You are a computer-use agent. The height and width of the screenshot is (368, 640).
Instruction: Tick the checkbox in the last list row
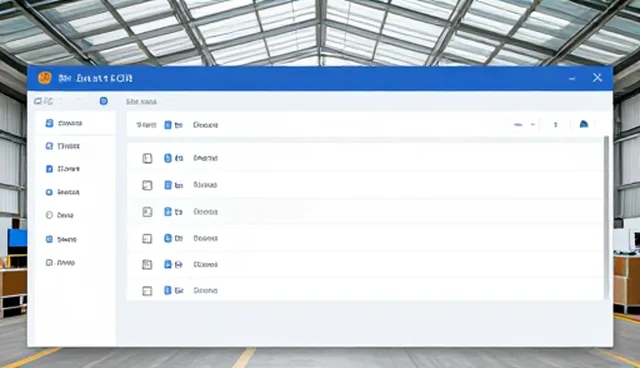click(x=147, y=291)
